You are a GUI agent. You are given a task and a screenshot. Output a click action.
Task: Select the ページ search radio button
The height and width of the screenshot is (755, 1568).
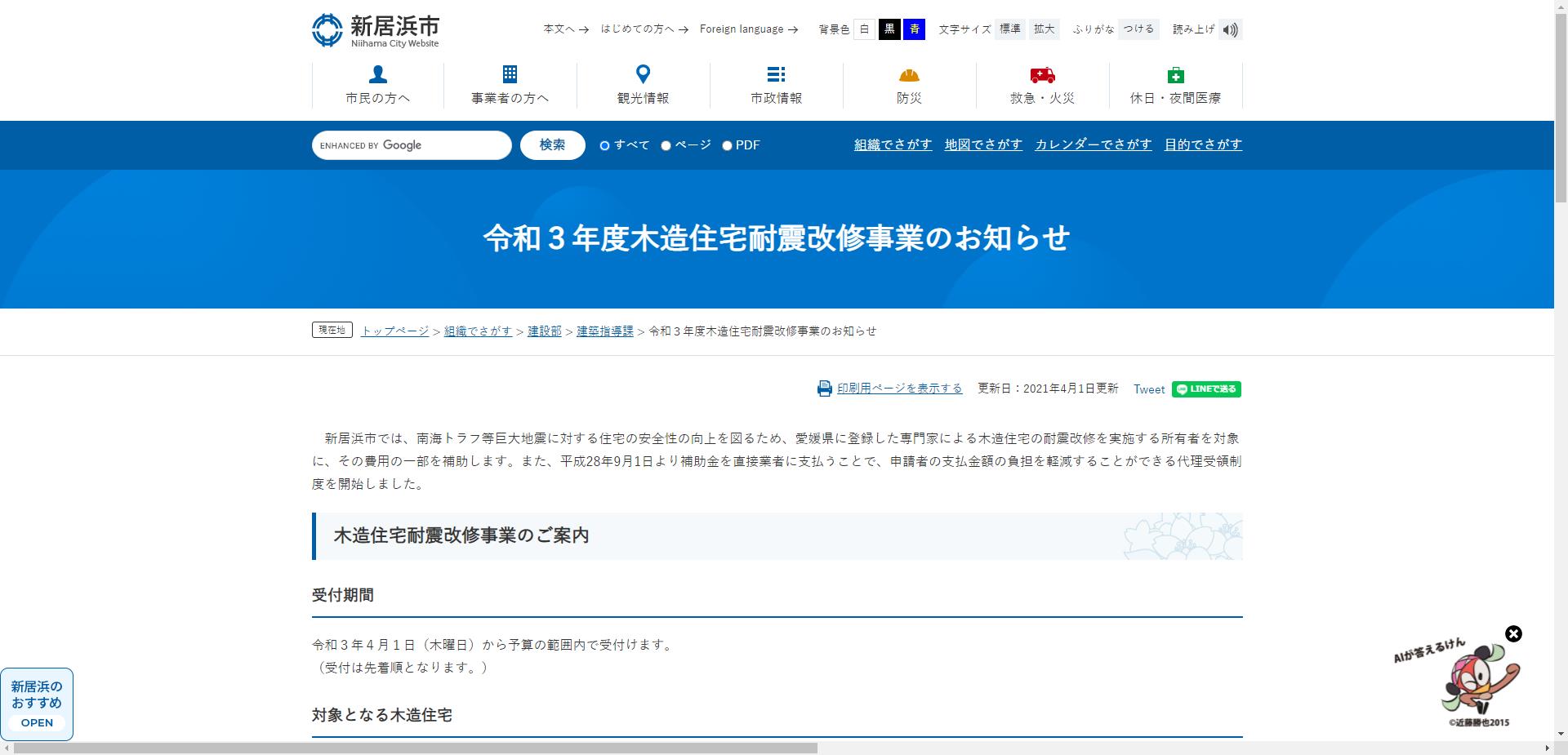click(x=667, y=145)
